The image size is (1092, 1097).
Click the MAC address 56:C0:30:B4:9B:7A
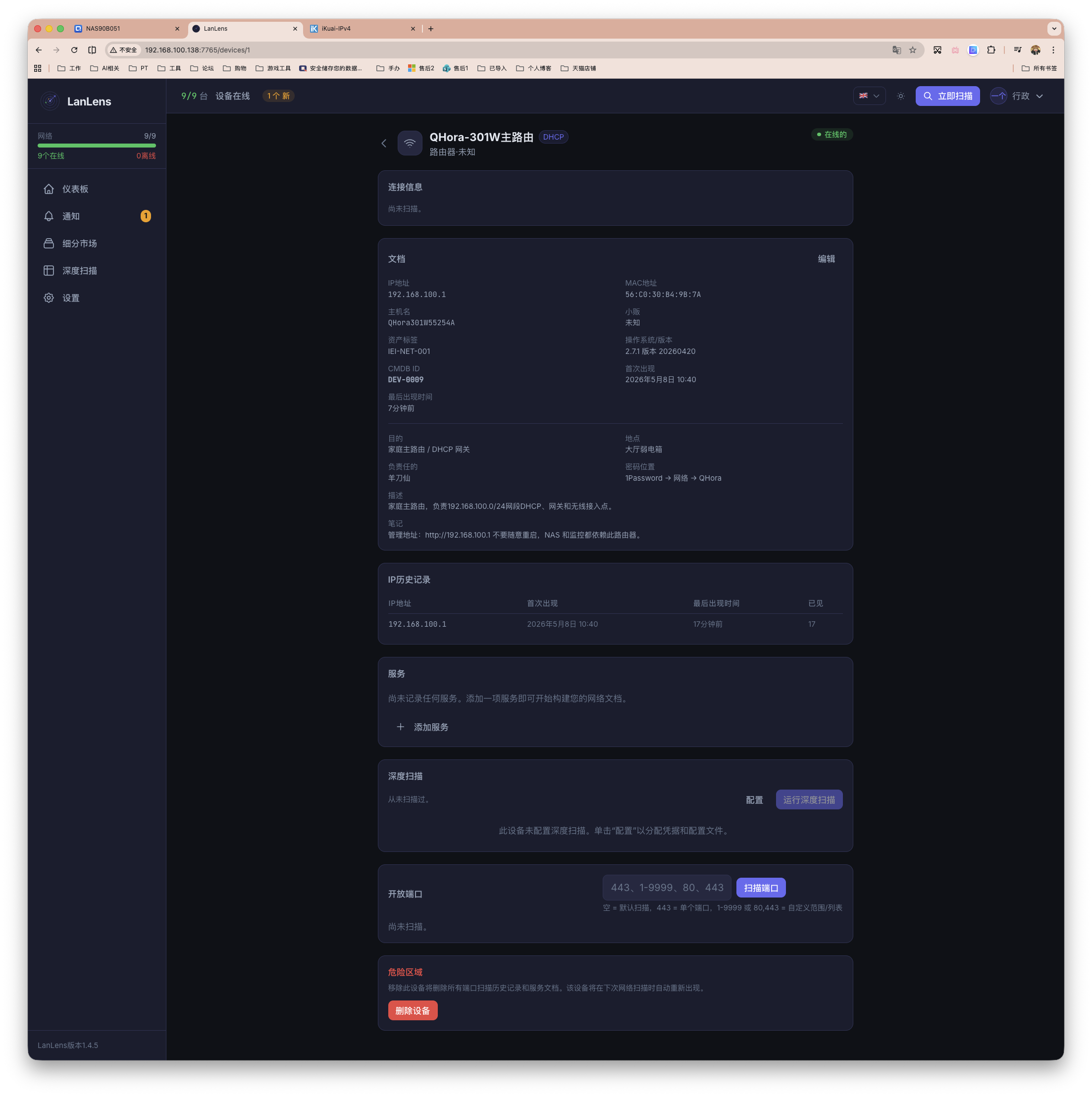coord(663,294)
